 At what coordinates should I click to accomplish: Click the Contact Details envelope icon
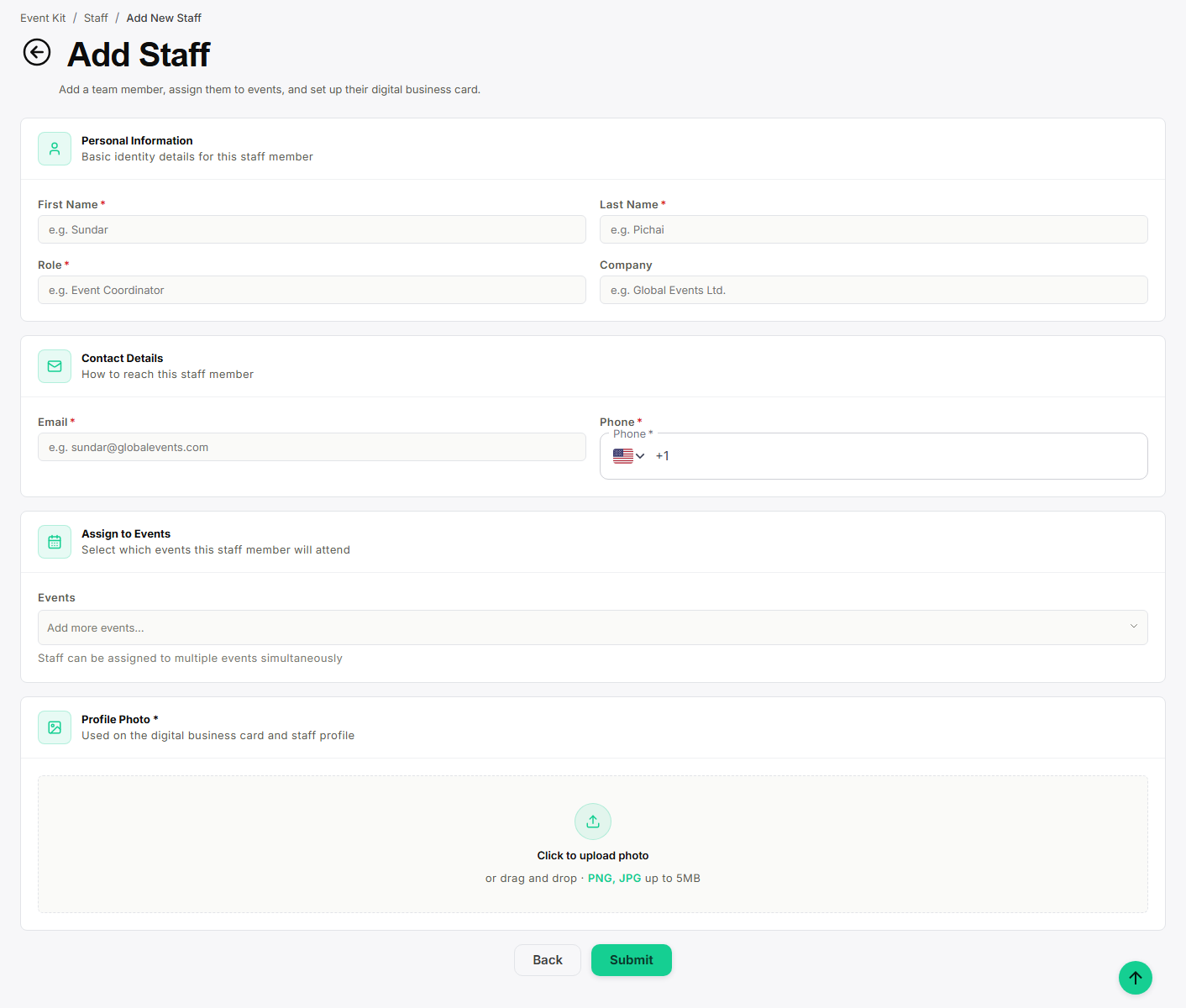tap(55, 366)
